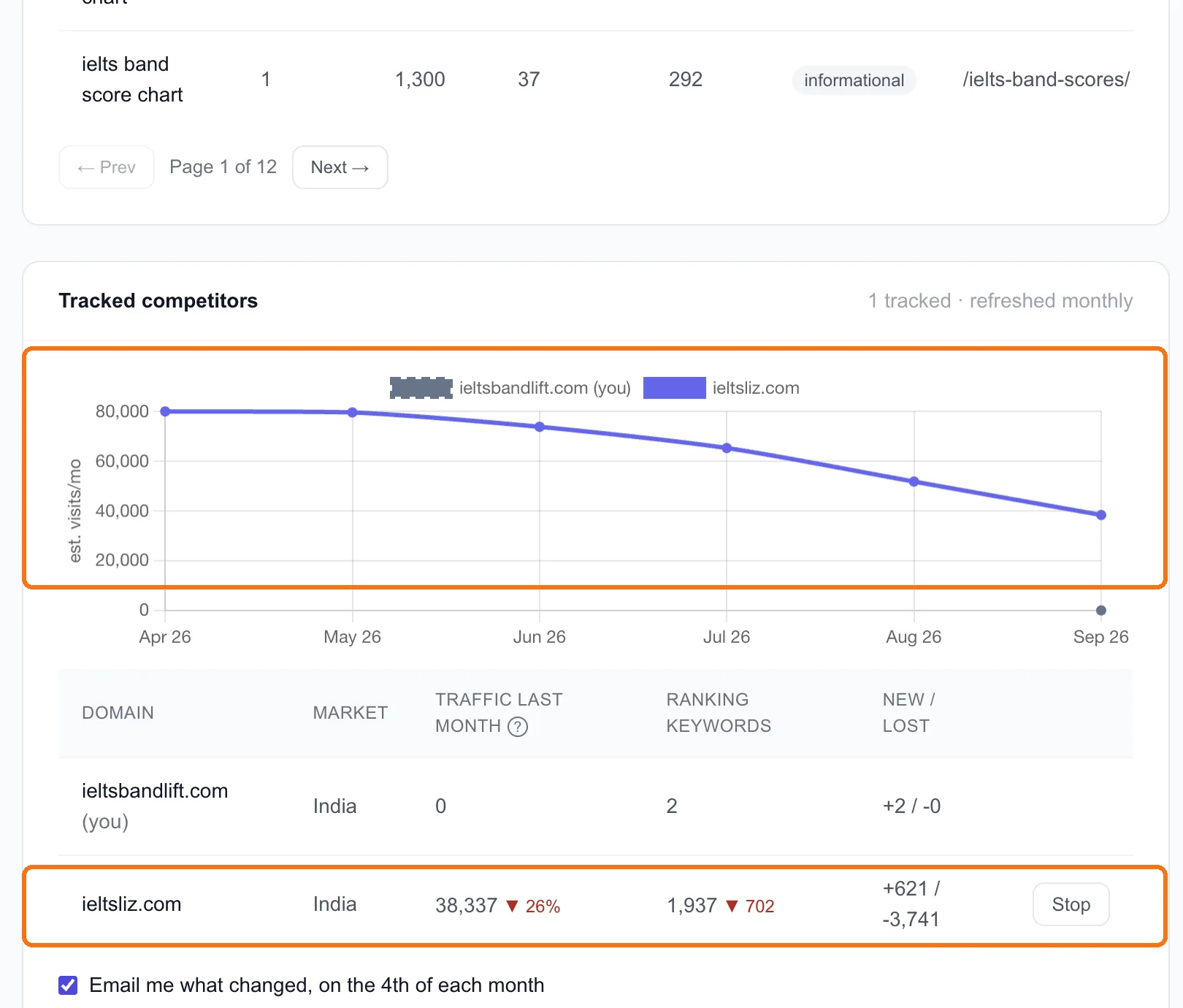Click the New / Lost column header

click(909, 713)
